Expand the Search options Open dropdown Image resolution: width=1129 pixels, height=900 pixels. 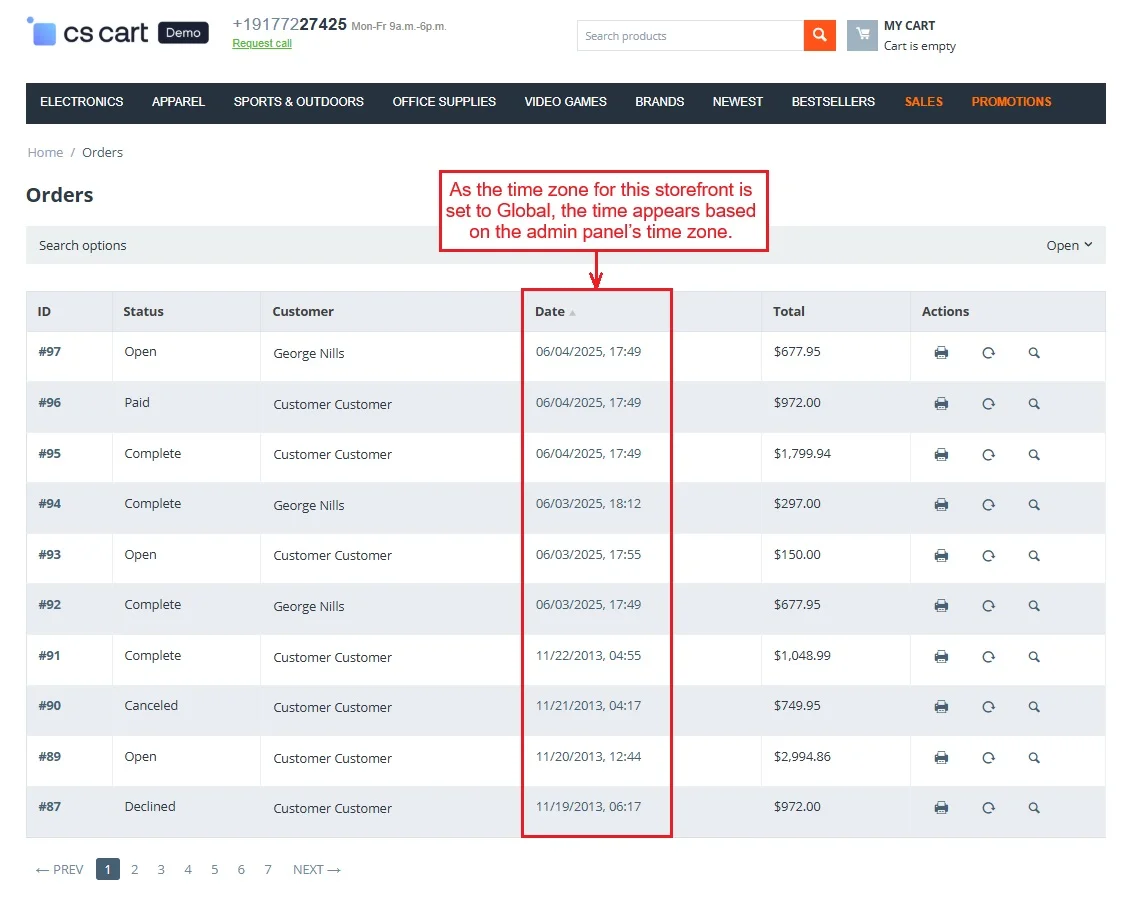coord(1068,246)
